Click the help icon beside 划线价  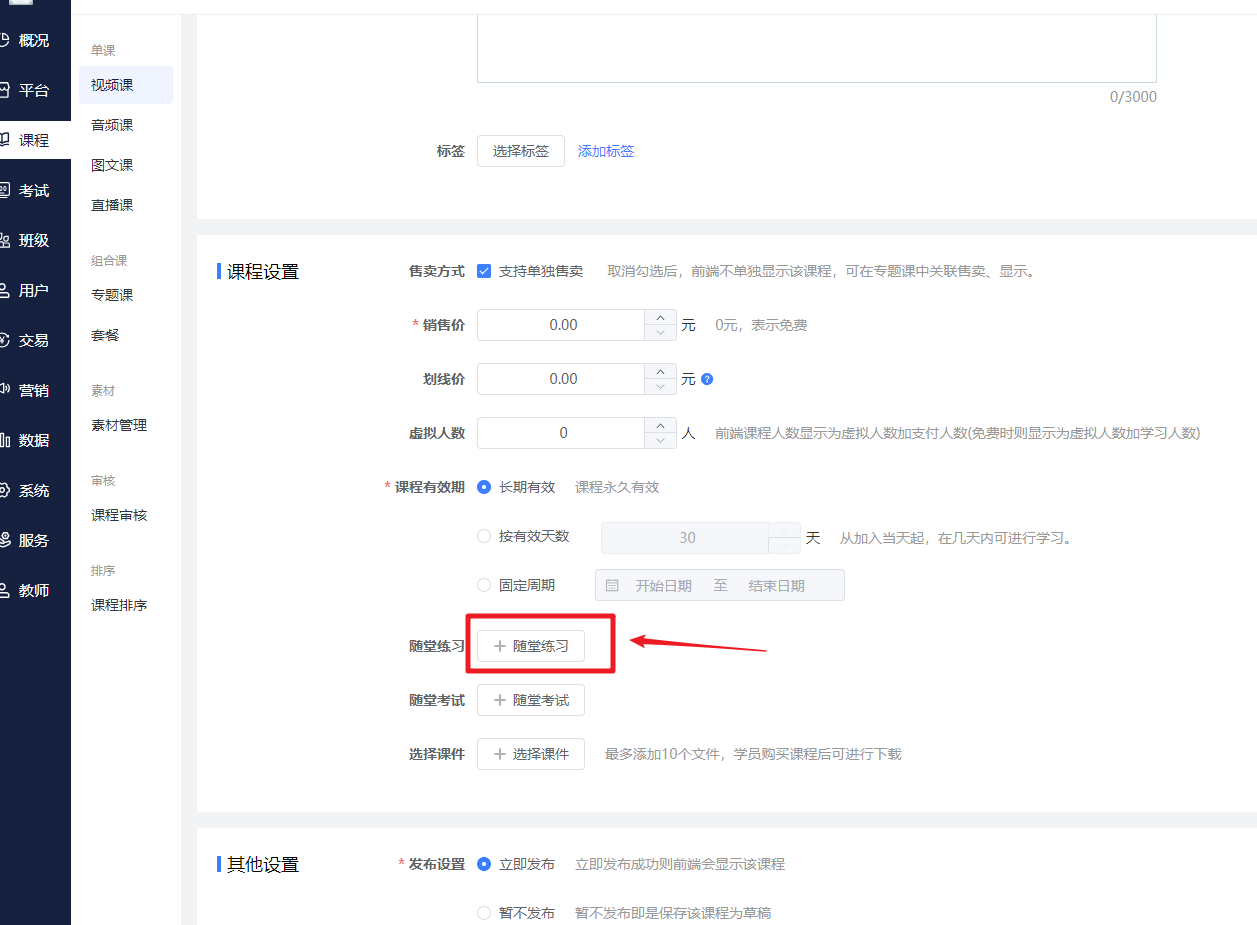coord(707,380)
